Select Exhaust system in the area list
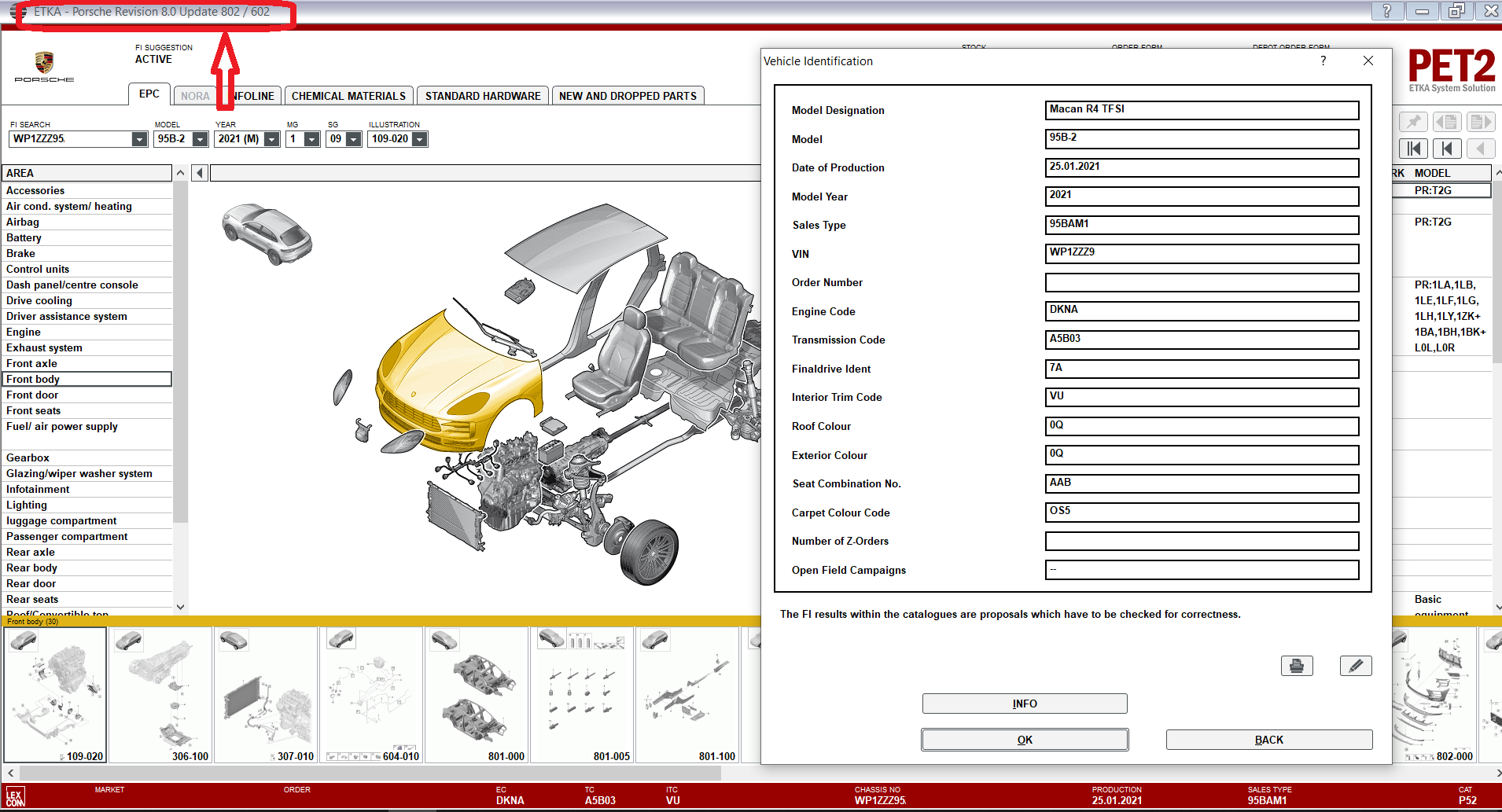This screenshot has width=1502, height=812. click(87, 347)
